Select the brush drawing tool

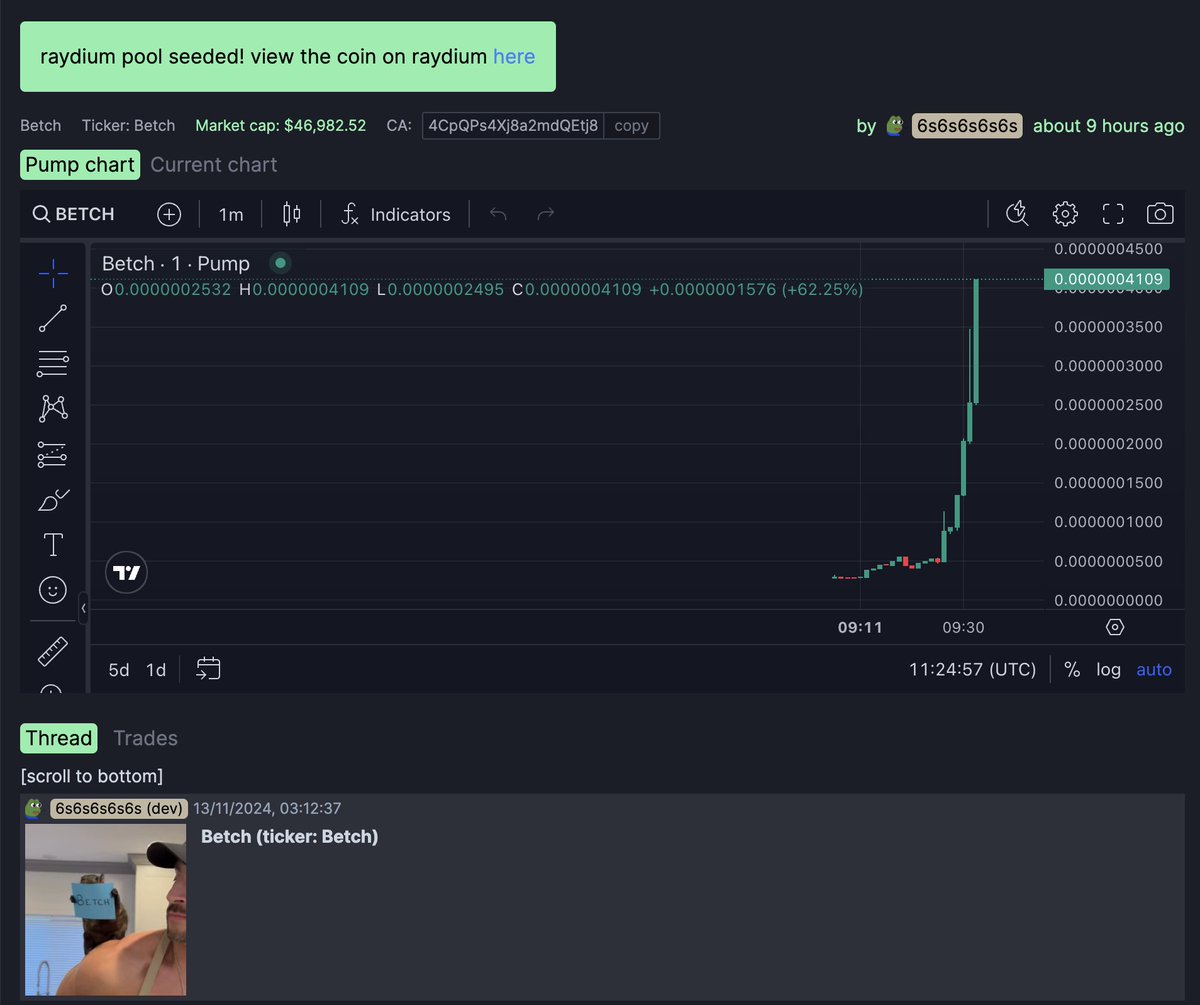pos(53,499)
